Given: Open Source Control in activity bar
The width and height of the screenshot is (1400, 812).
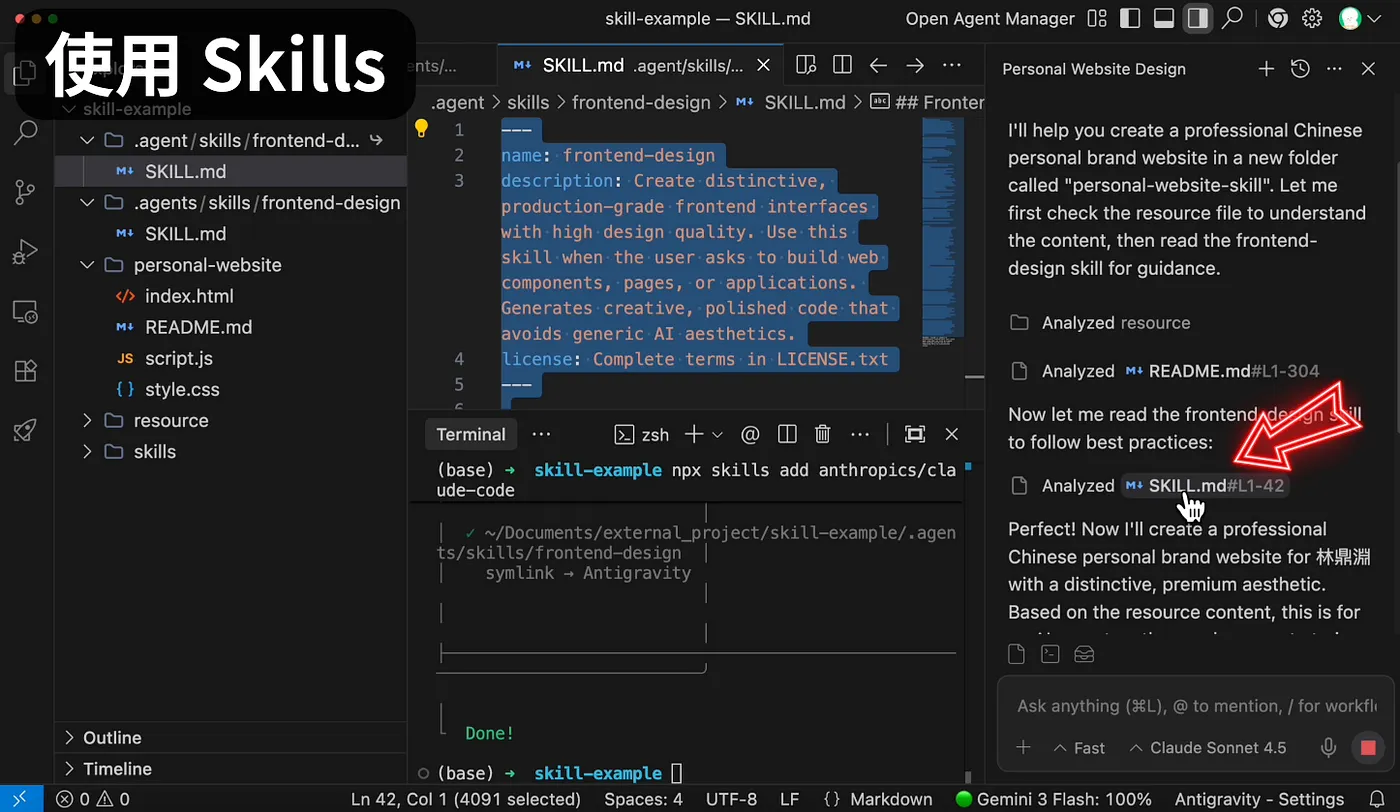Looking at the screenshot, I should click(x=26, y=192).
